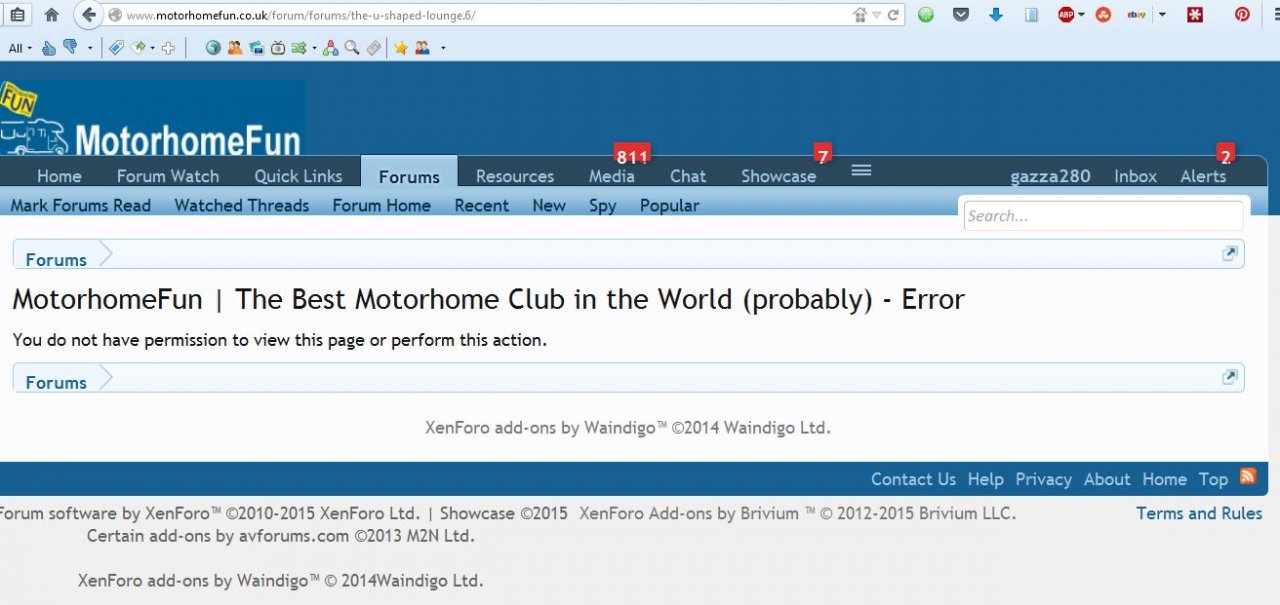The width and height of the screenshot is (1280, 605).
Task: Reload the page with the refresh icon
Action: coord(893,15)
